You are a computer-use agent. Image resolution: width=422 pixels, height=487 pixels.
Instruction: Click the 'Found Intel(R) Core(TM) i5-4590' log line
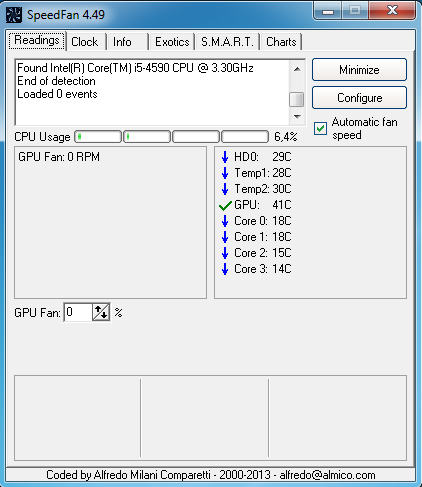[135, 68]
